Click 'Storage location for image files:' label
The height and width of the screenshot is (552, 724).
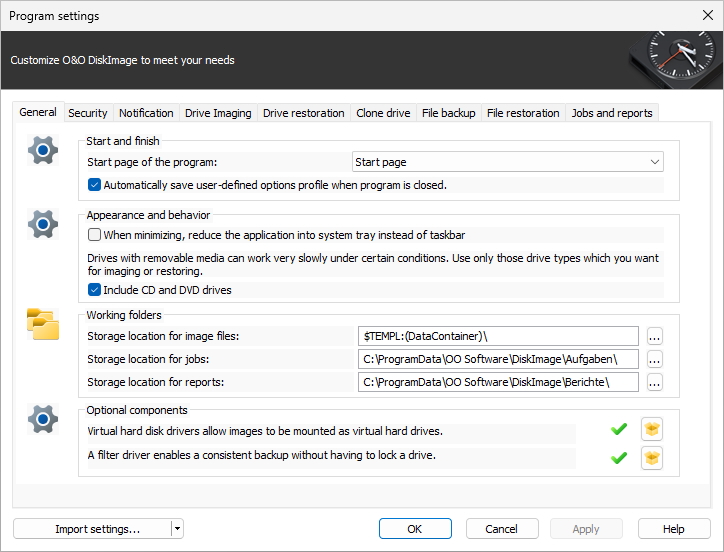pos(163,336)
